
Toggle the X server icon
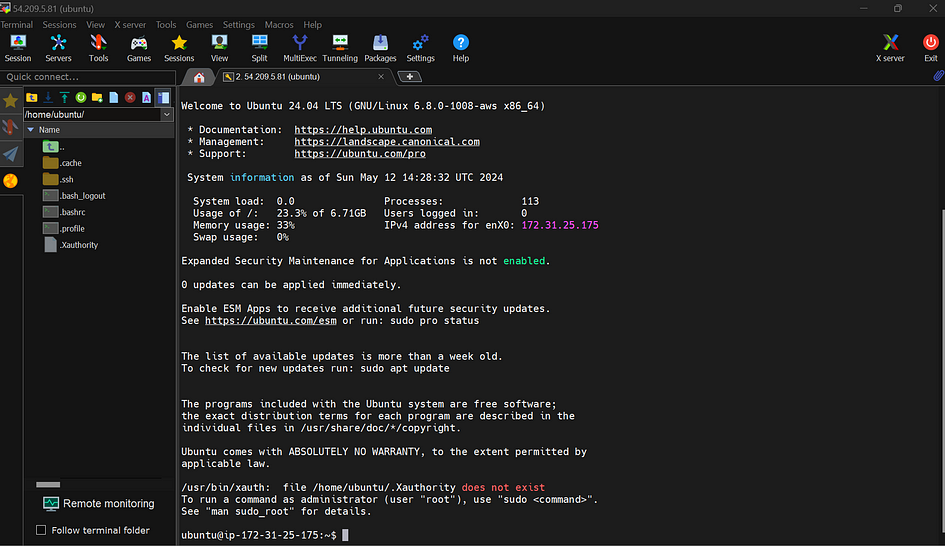[x=890, y=48]
